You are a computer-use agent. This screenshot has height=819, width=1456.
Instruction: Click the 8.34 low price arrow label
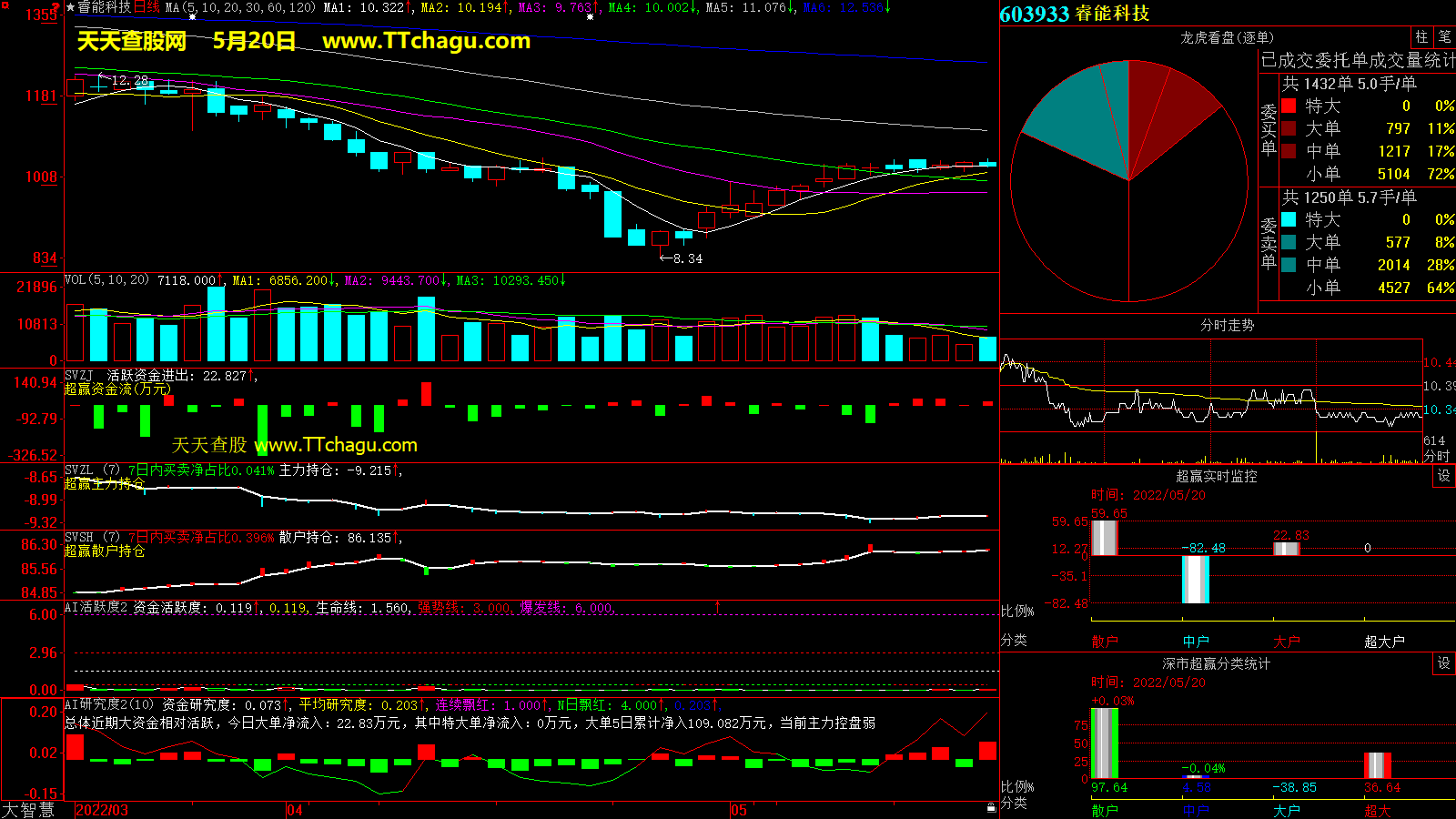point(681,258)
